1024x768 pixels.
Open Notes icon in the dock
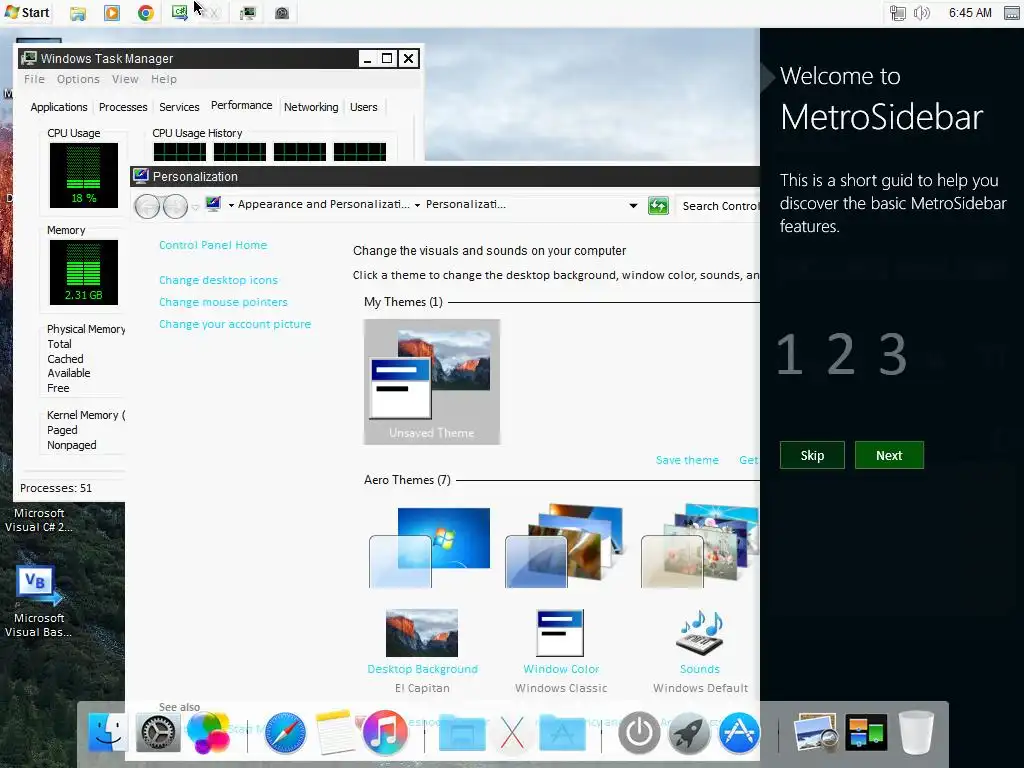(334, 733)
